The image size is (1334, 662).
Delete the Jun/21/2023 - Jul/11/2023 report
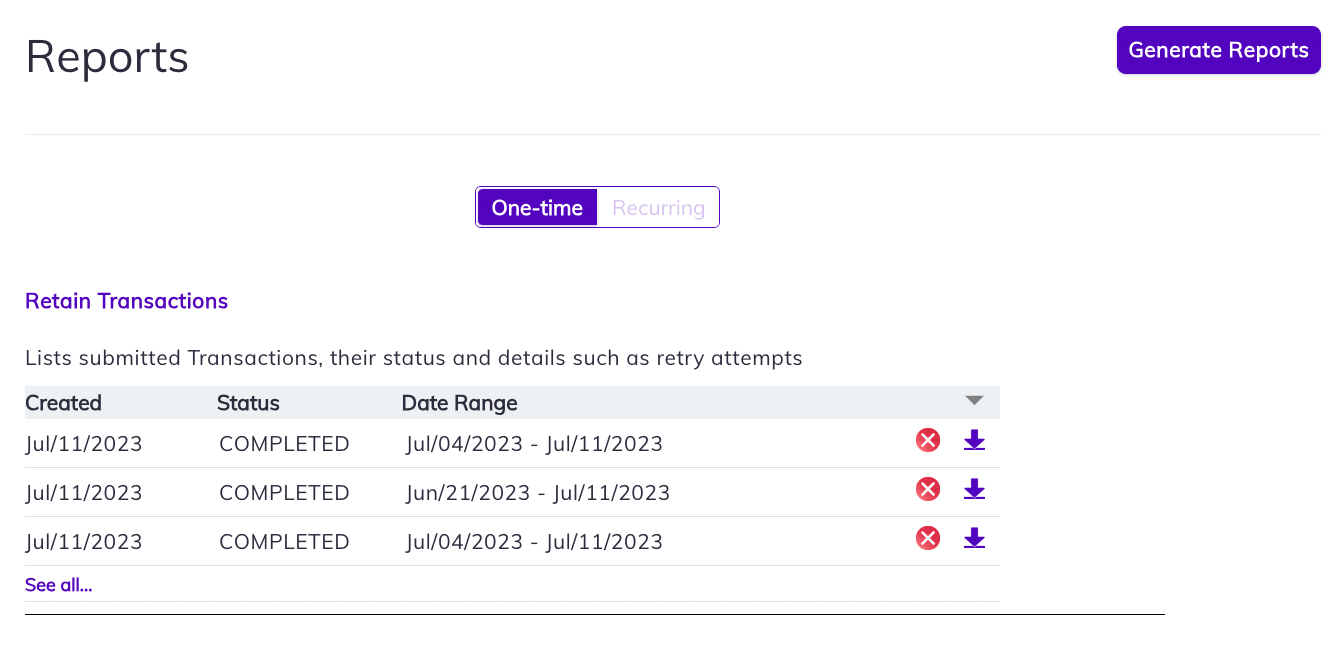(928, 489)
